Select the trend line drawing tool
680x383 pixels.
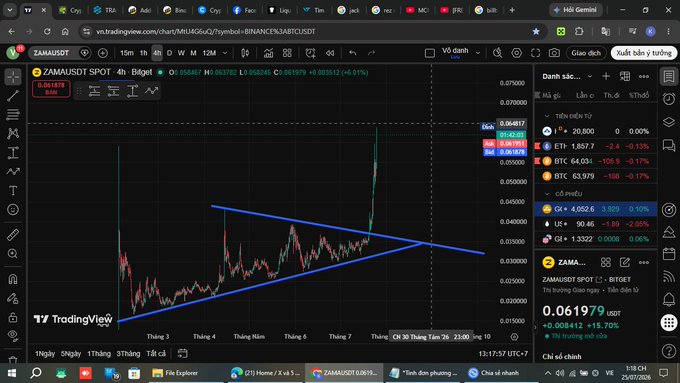click(x=13, y=96)
